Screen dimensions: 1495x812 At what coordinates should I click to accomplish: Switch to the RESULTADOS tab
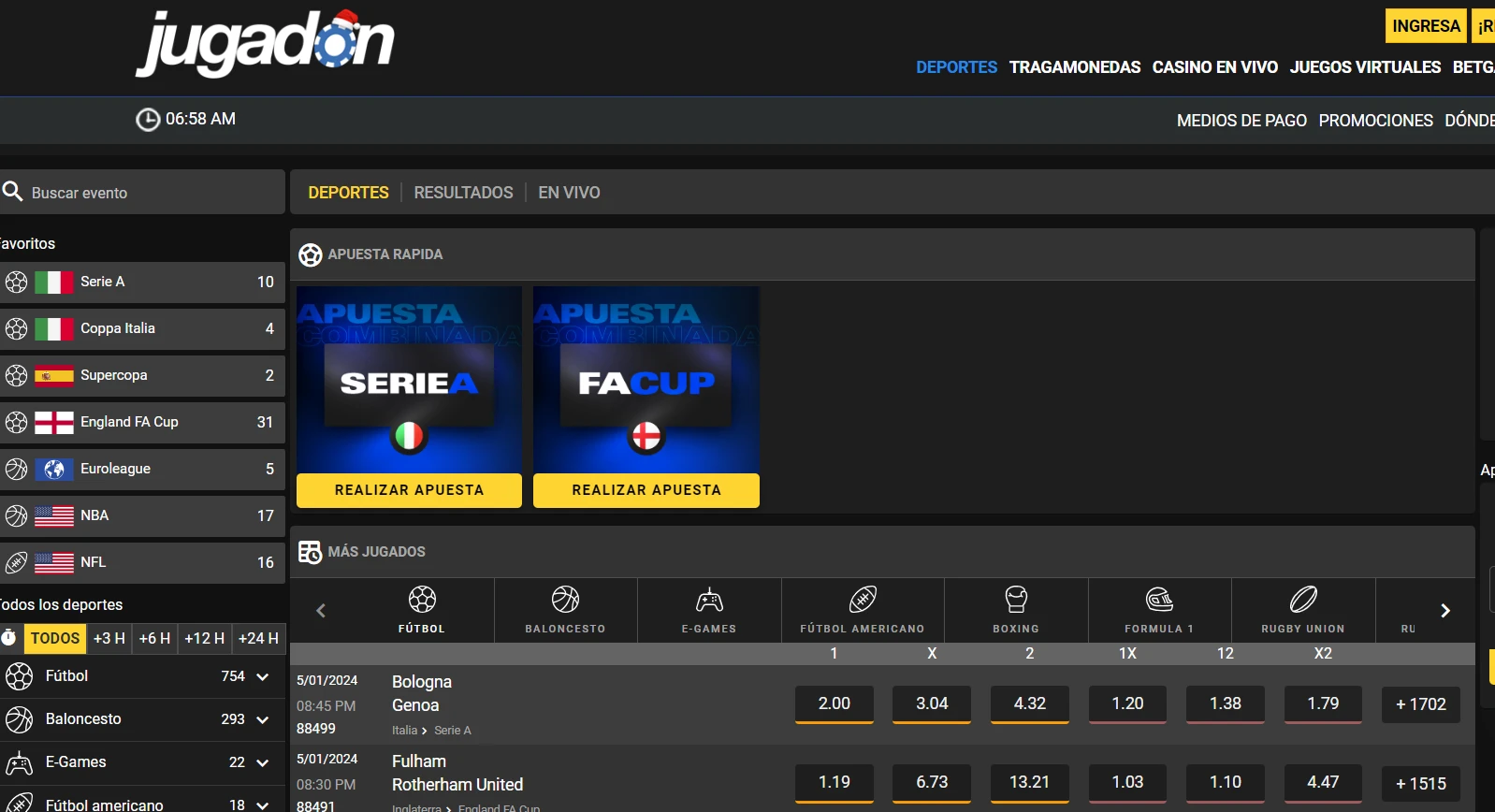463,193
